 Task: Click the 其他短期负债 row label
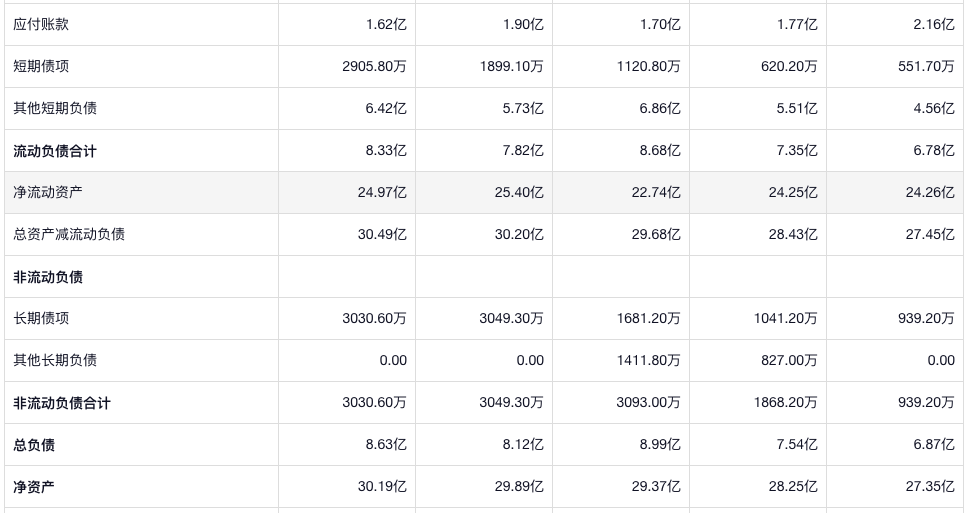pyautogui.click(x=55, y=108)
